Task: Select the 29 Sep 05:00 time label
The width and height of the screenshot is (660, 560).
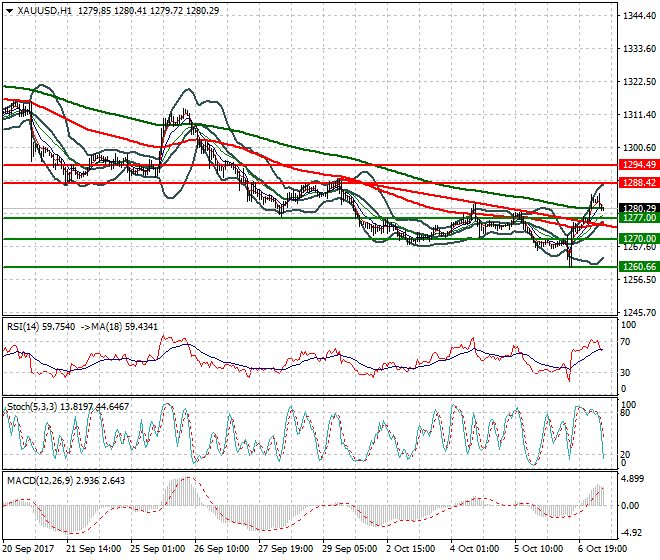Action: tap(350, 549)
